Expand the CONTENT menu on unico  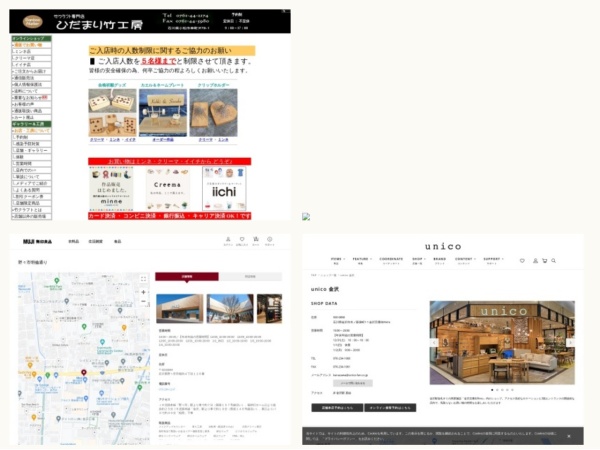coord(465,261)
